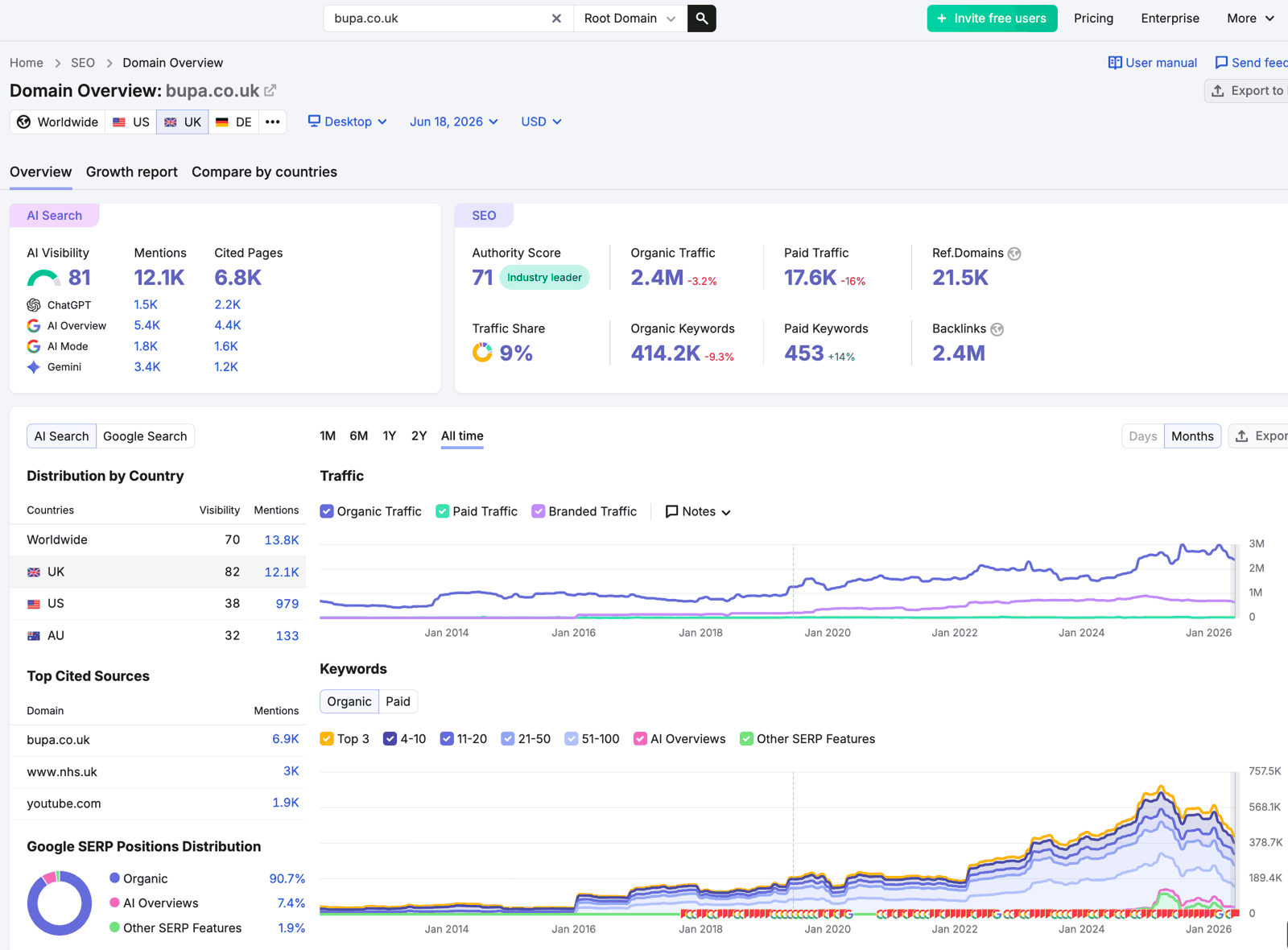
Task: Toggle the AI Overviews checkbox
Action: tap(640, 739)
